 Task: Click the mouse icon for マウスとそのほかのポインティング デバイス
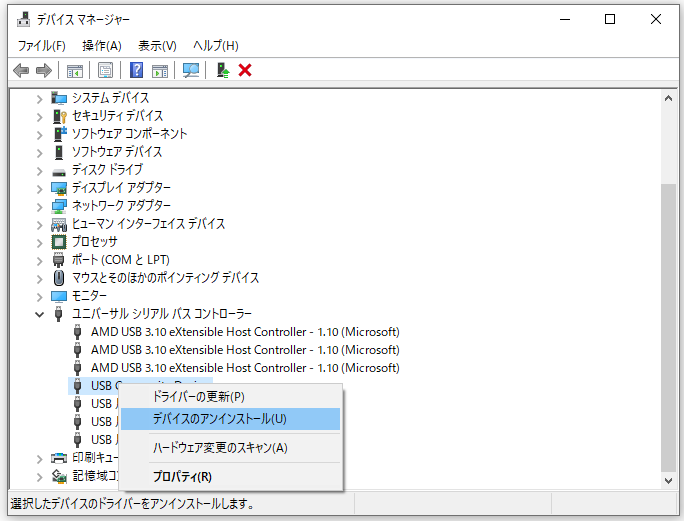58,278
